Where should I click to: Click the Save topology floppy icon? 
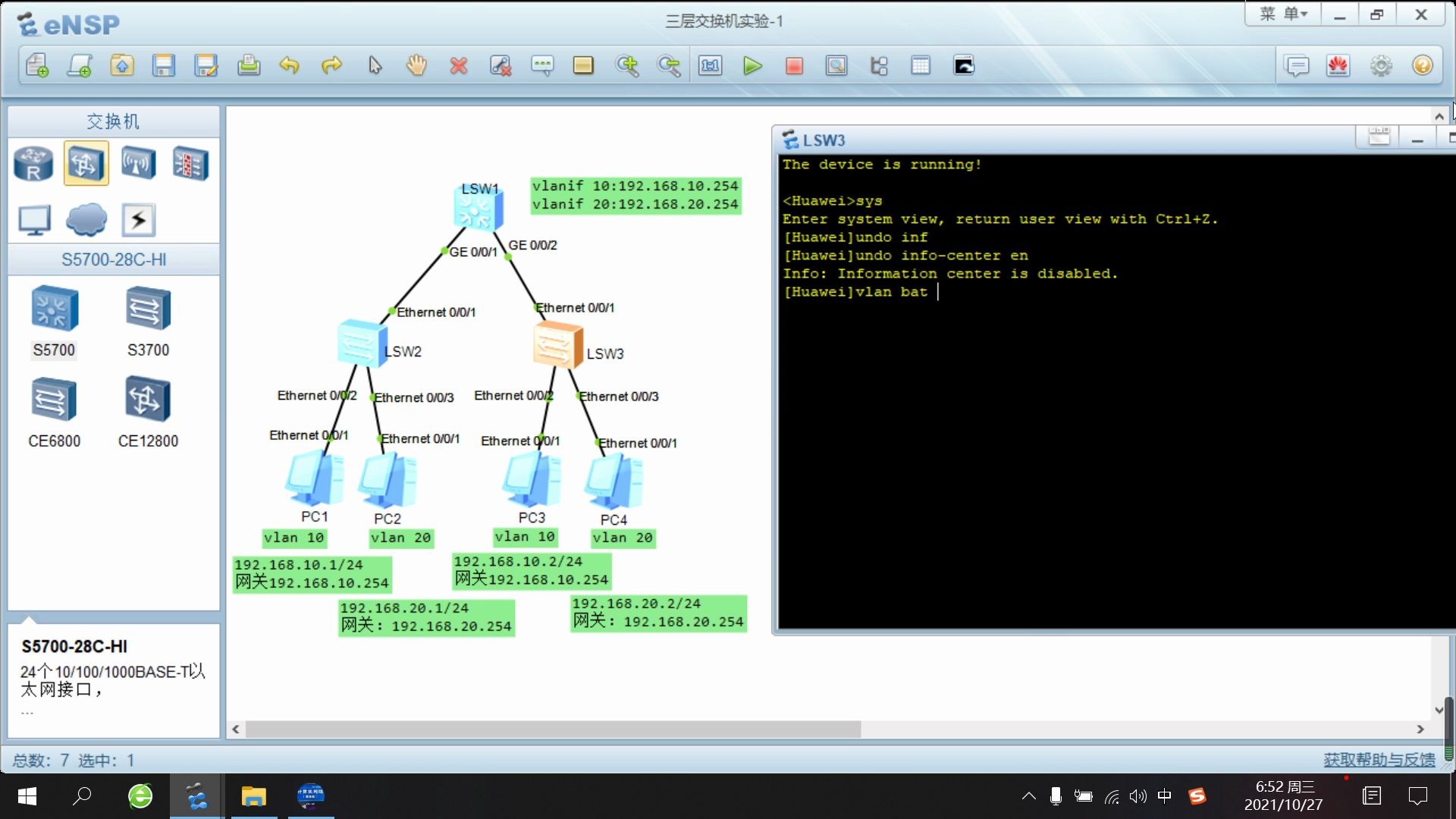(x=164, y=66)
